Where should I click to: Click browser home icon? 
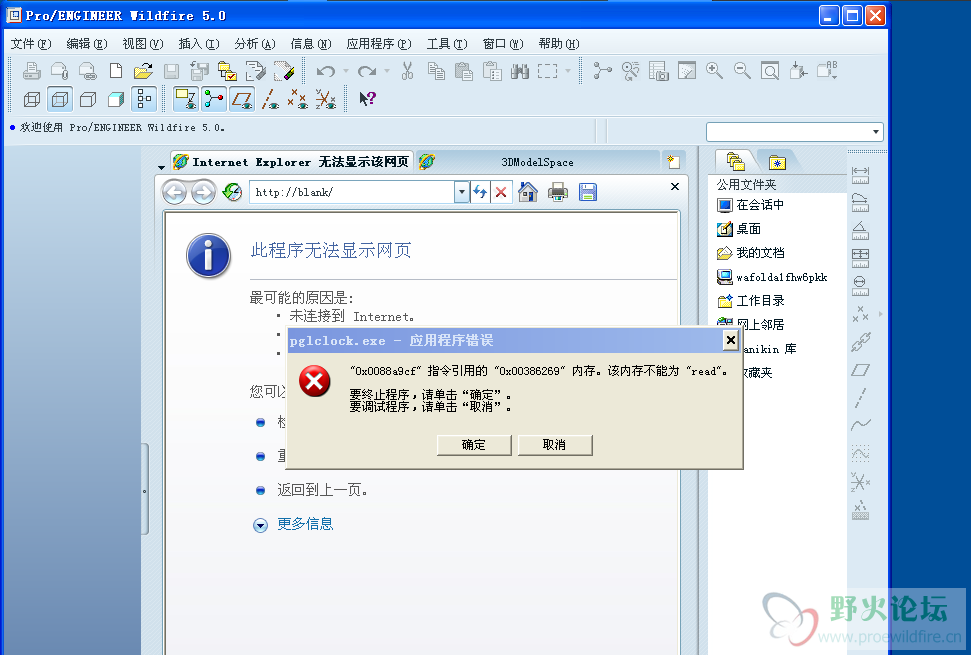click(528, 192)
